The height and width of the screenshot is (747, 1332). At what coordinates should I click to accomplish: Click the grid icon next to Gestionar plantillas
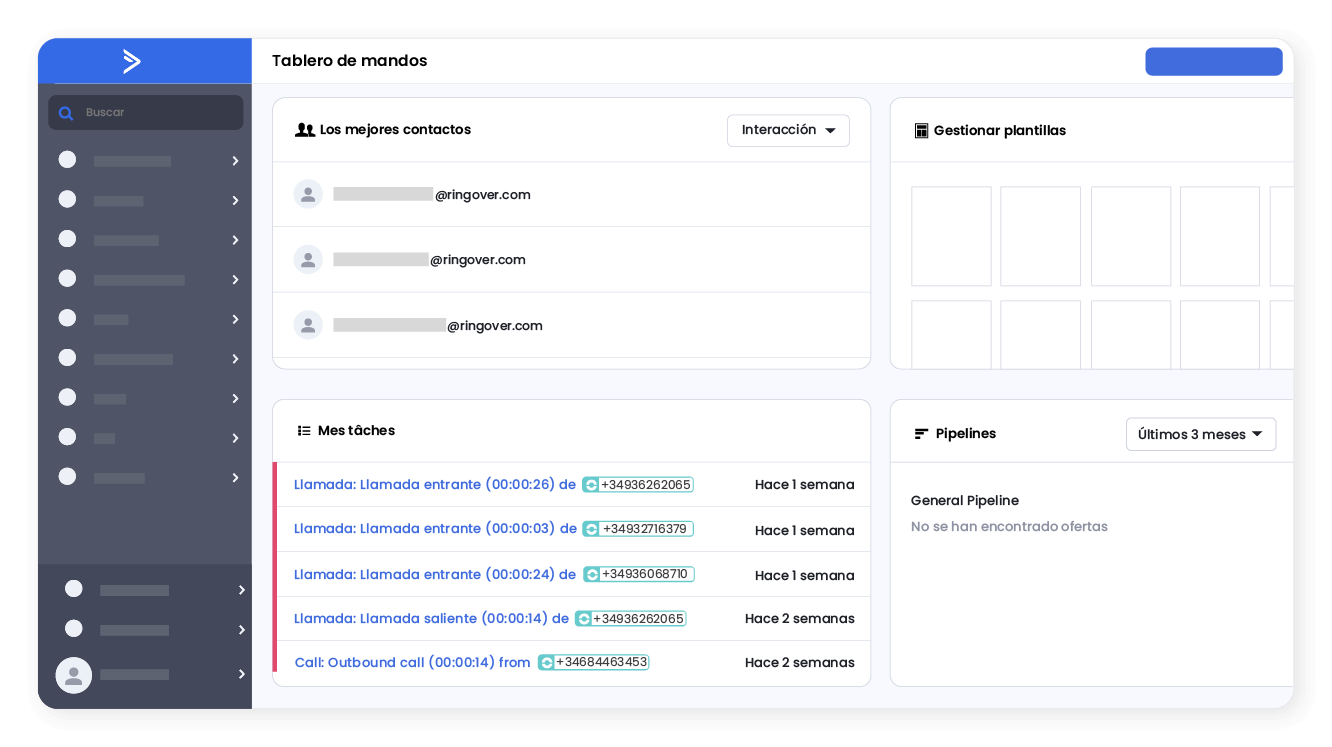[x=920, y=130]
